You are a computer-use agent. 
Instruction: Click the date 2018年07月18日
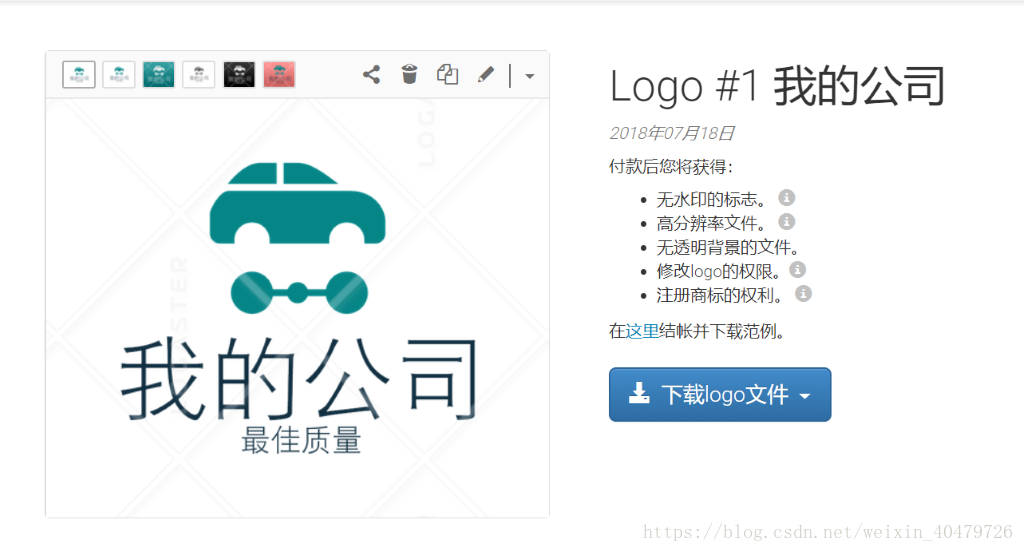[672, 133]
